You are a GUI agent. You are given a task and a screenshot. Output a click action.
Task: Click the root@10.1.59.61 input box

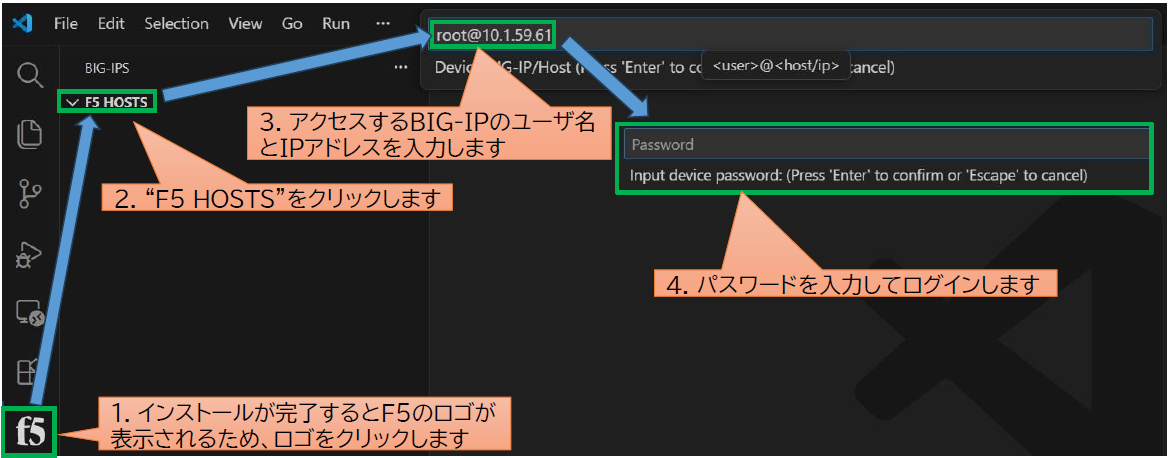tap(788, 35)
